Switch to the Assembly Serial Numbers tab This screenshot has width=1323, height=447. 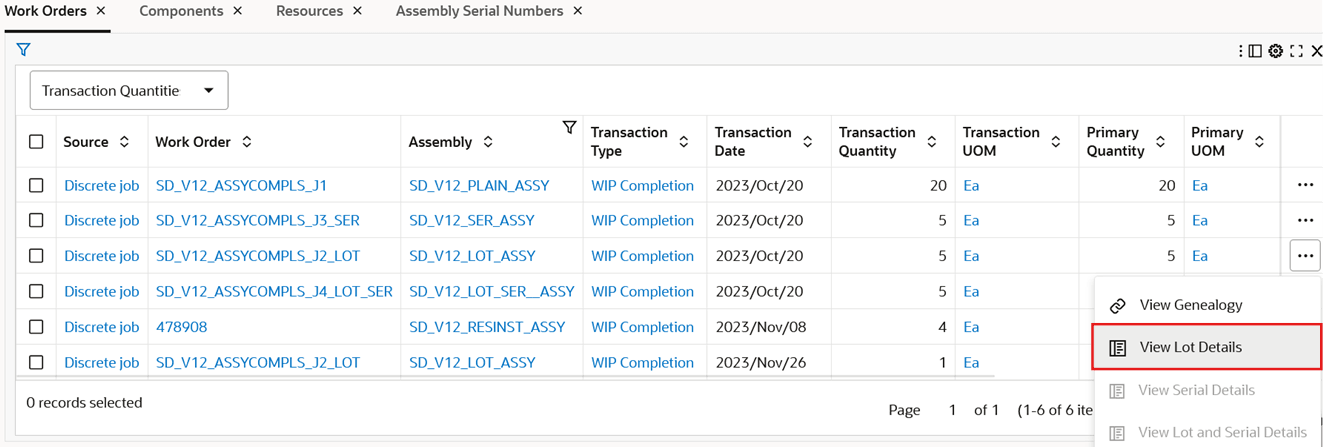click(479, 11)
